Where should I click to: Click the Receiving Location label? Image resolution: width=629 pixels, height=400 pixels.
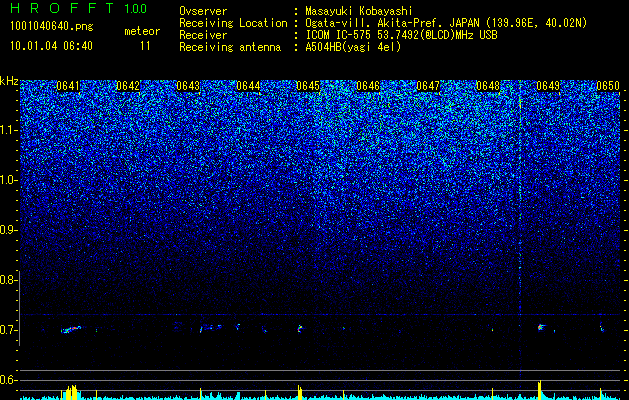(x=233, y=23)
